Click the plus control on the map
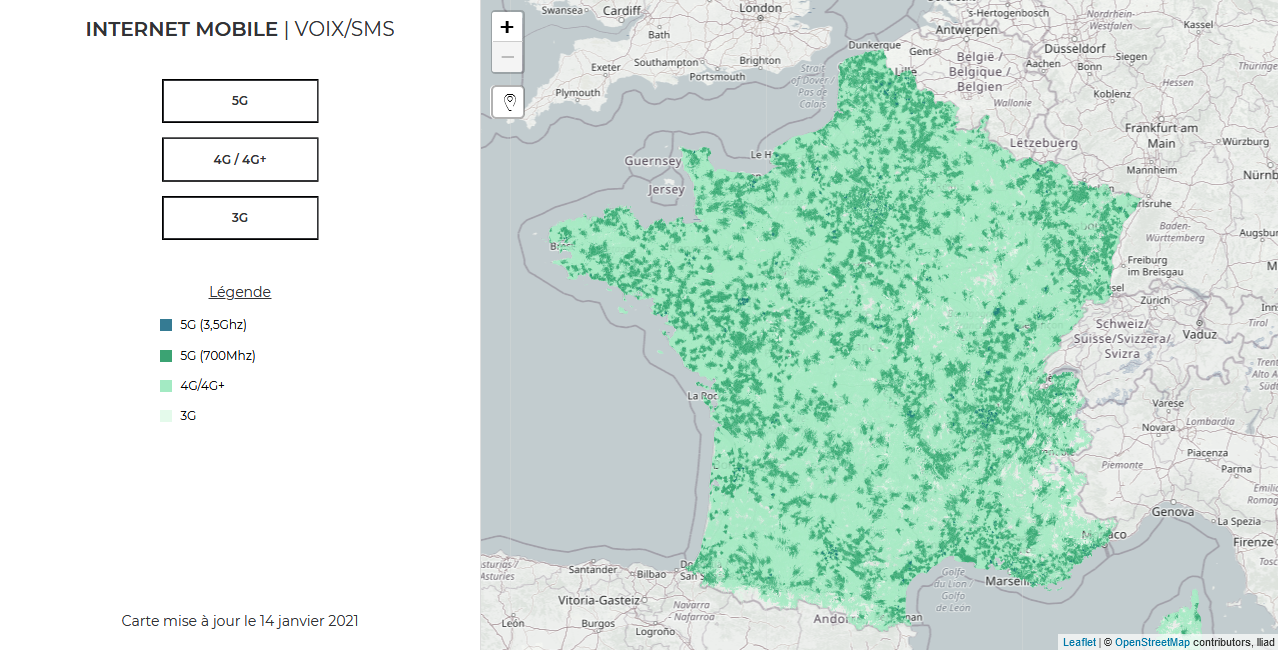The height and width of the screenshot is (650, 1278). [x=507, y=26]
